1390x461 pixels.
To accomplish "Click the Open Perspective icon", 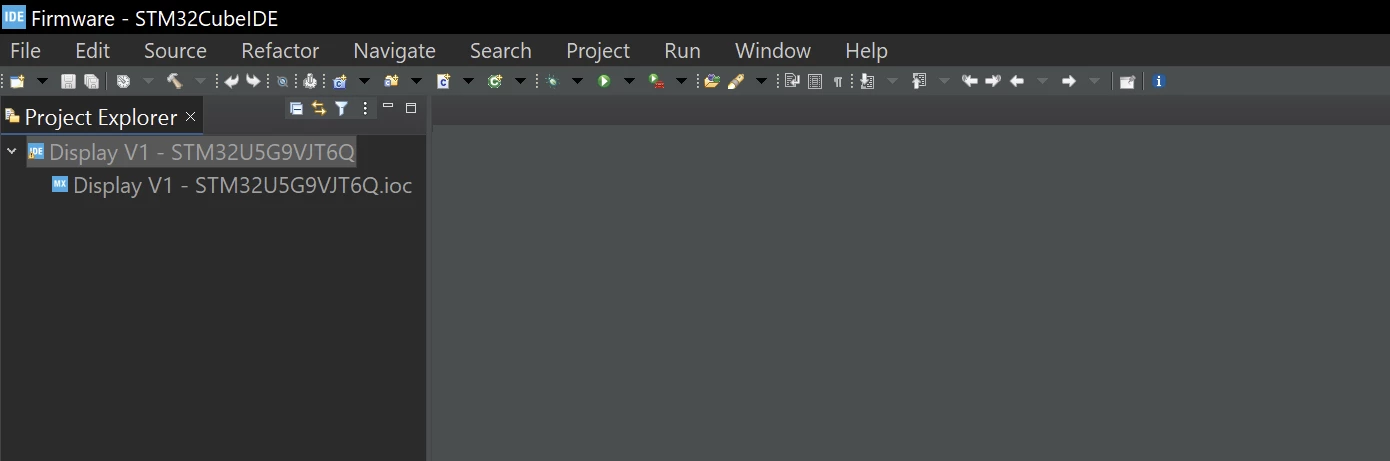I will coord(1127,81).
